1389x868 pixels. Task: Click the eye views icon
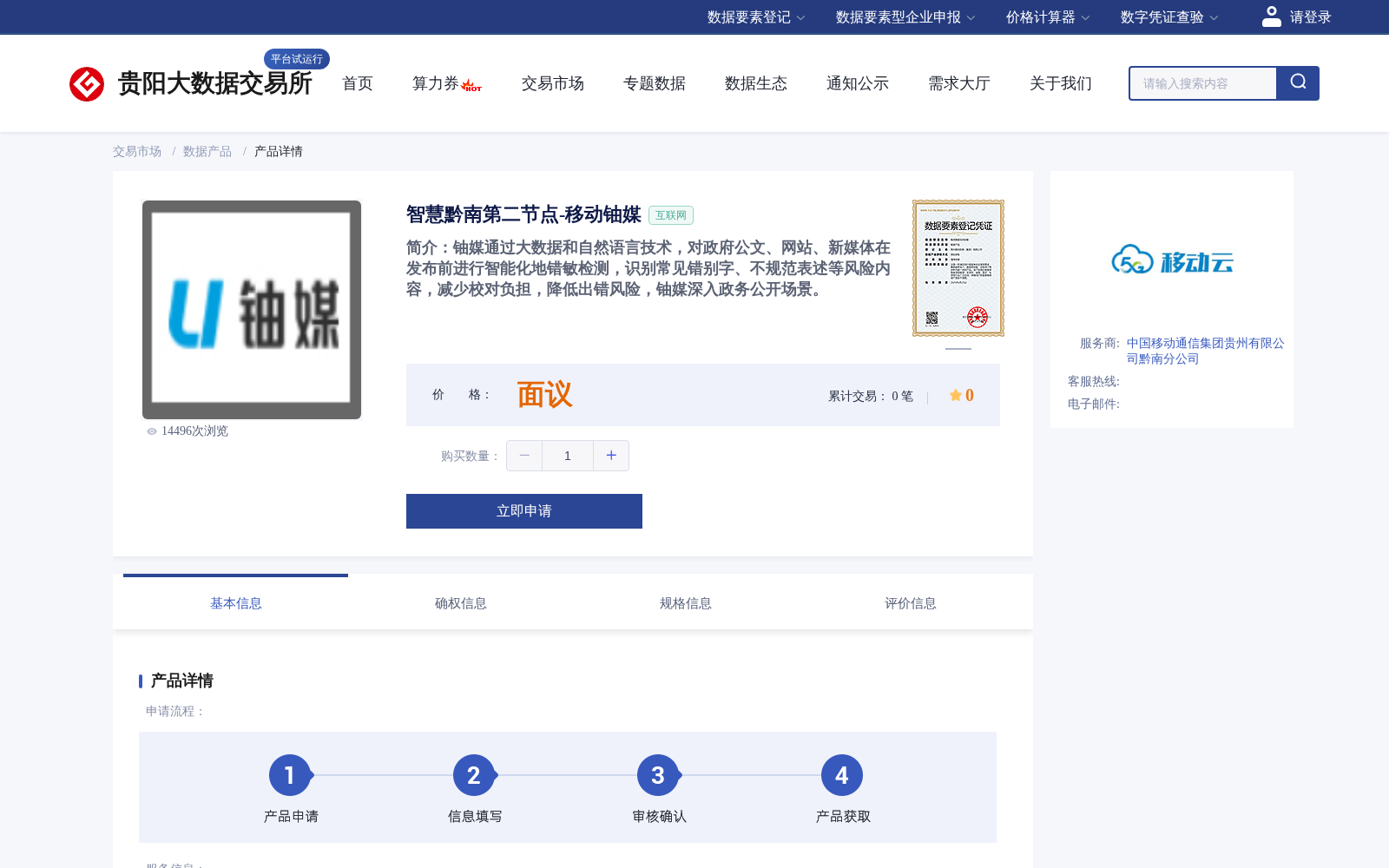point(152,431)
